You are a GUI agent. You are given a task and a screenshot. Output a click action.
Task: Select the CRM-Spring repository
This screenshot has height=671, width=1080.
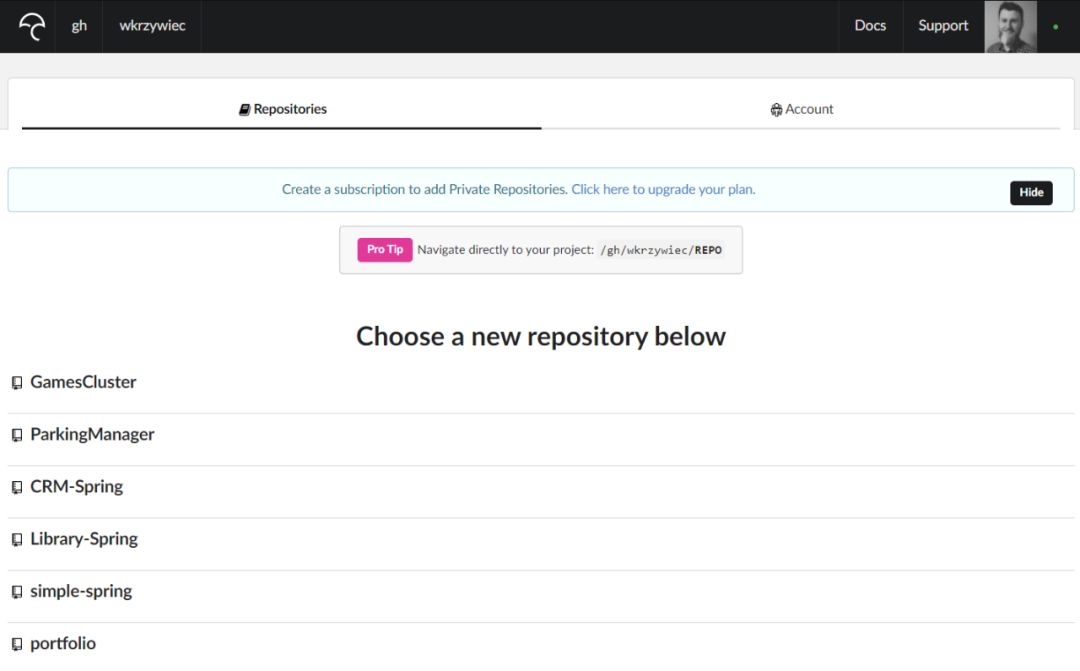pyautogui.click(x=77, y=487)
